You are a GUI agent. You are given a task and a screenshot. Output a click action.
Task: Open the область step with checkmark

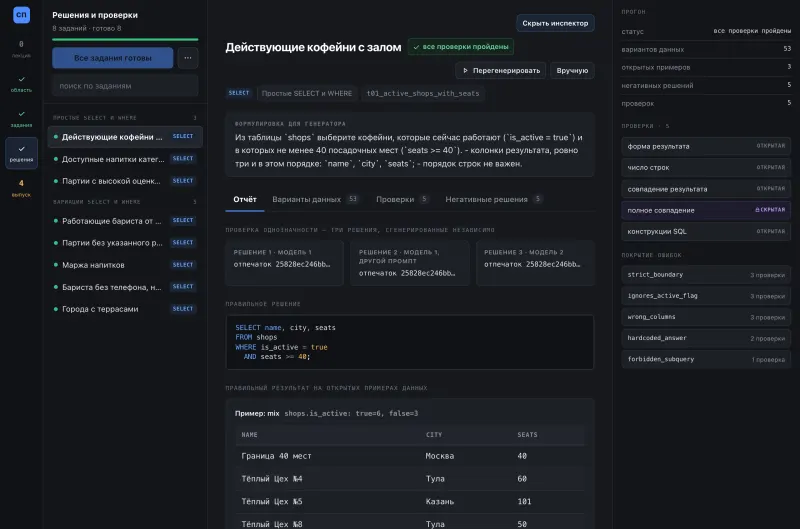click(21, 84)
